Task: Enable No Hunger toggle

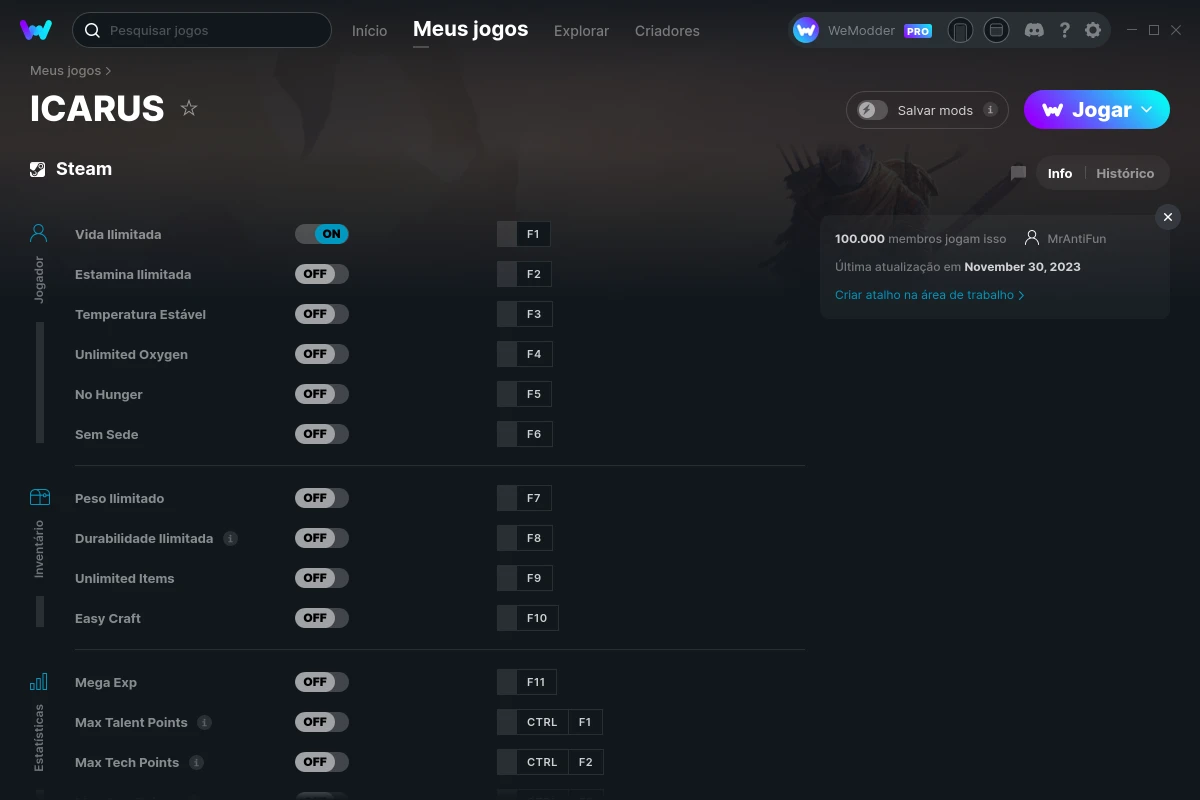Action: pyautogui.click(x=322, y=394)
